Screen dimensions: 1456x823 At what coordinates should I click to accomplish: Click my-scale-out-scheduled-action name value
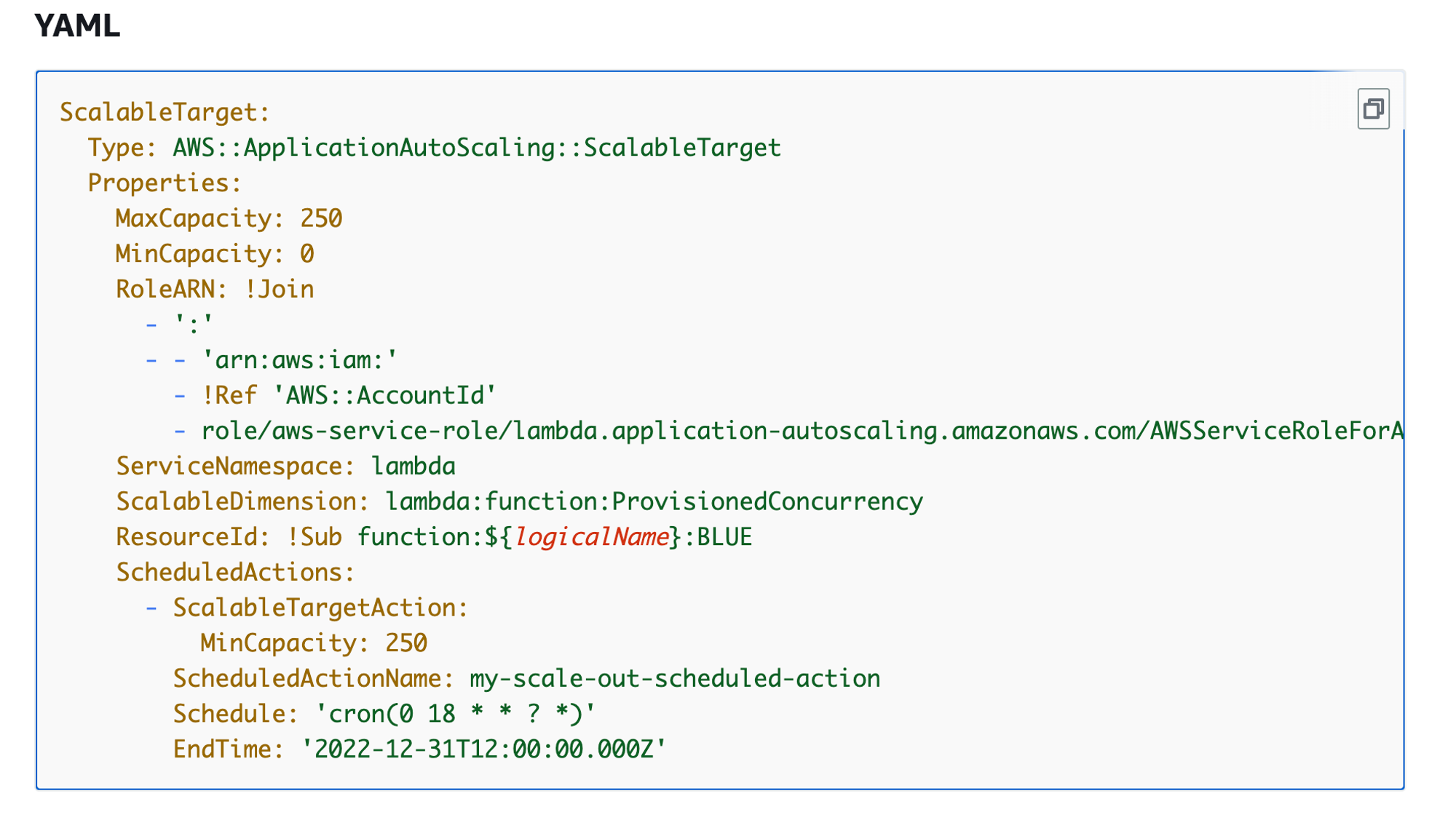click(674, 679)
